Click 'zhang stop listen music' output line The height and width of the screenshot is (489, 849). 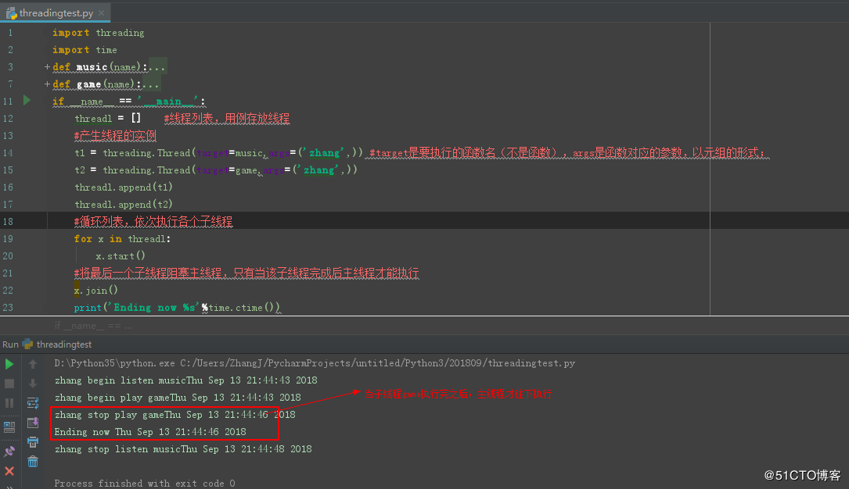183,449
